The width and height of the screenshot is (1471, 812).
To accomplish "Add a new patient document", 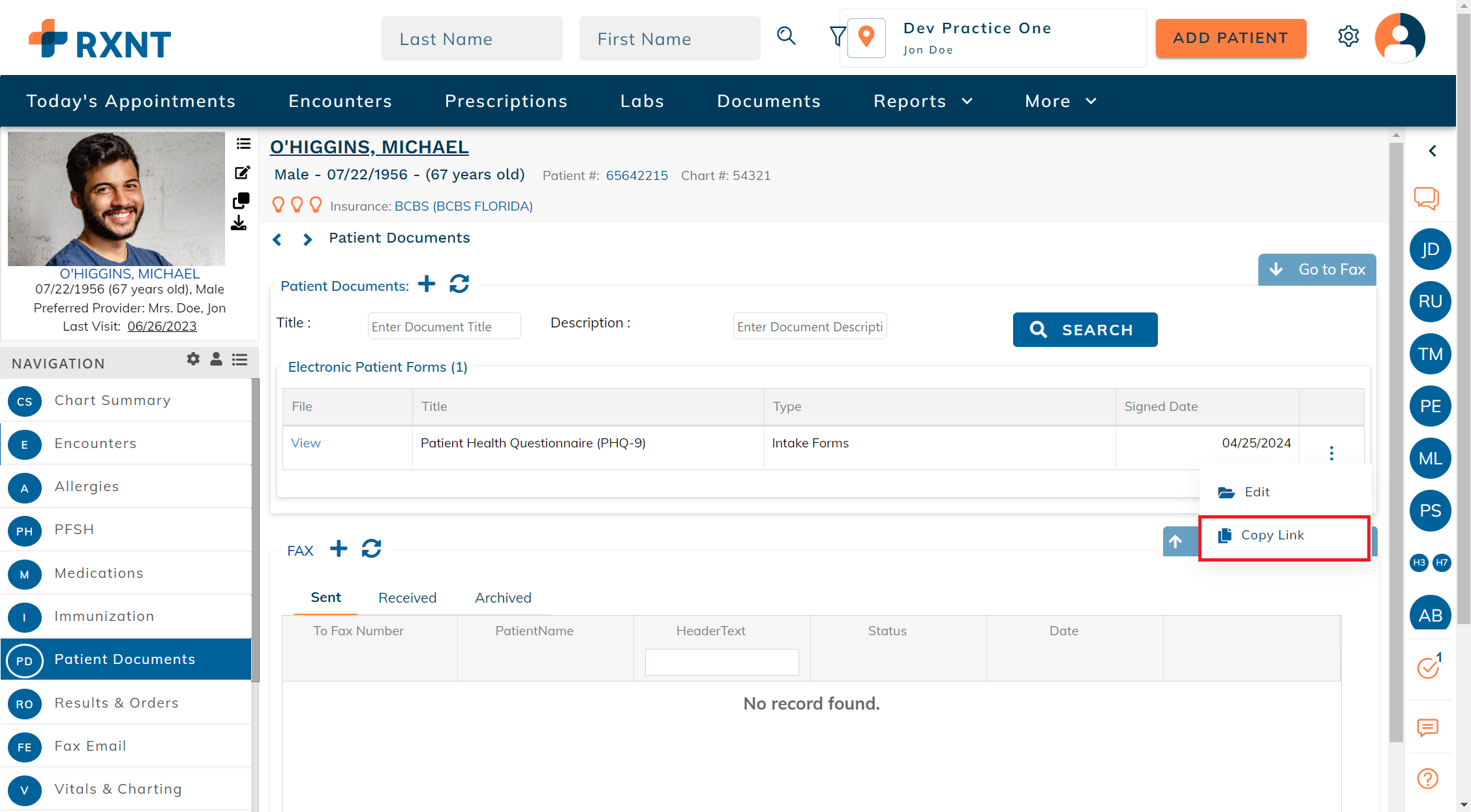I will (x=427, y=284).
